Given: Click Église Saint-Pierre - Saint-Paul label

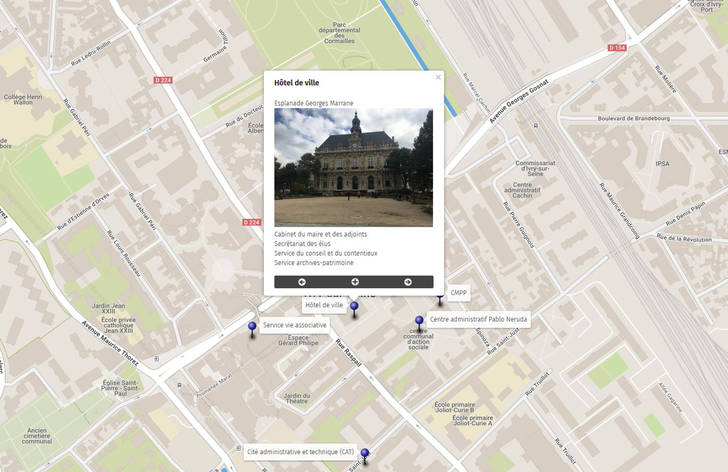Looking at the screenshot, I should point(121,388).
